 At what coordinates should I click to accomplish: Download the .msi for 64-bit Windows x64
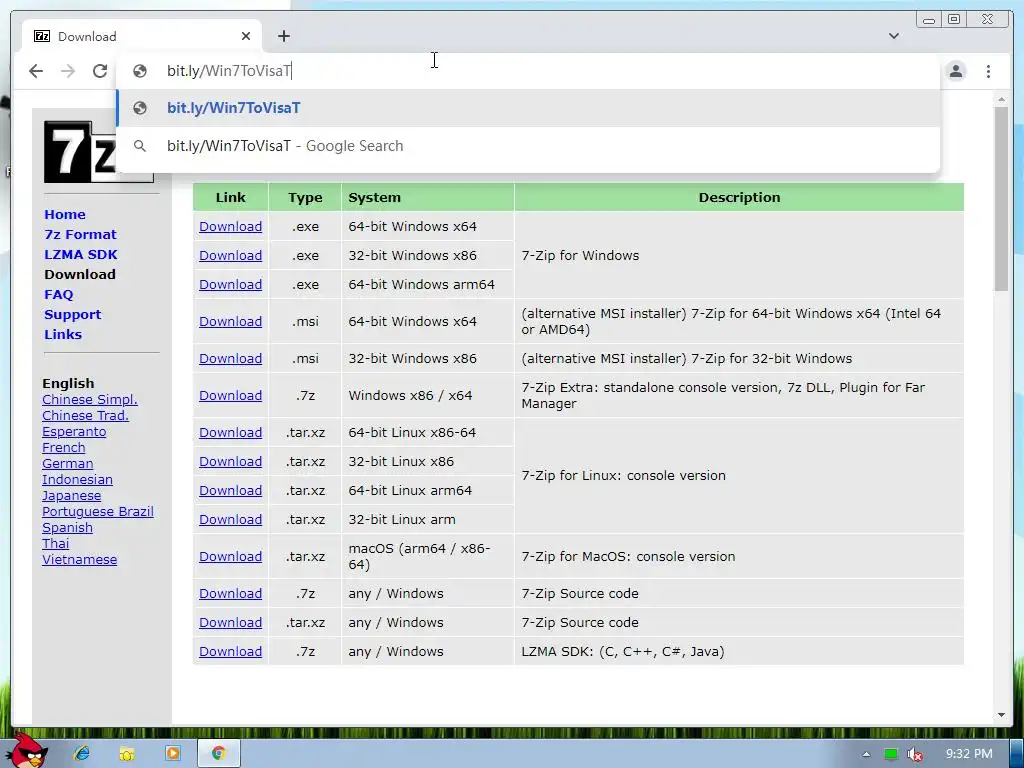pyautogui.click(x=231, y=321)
